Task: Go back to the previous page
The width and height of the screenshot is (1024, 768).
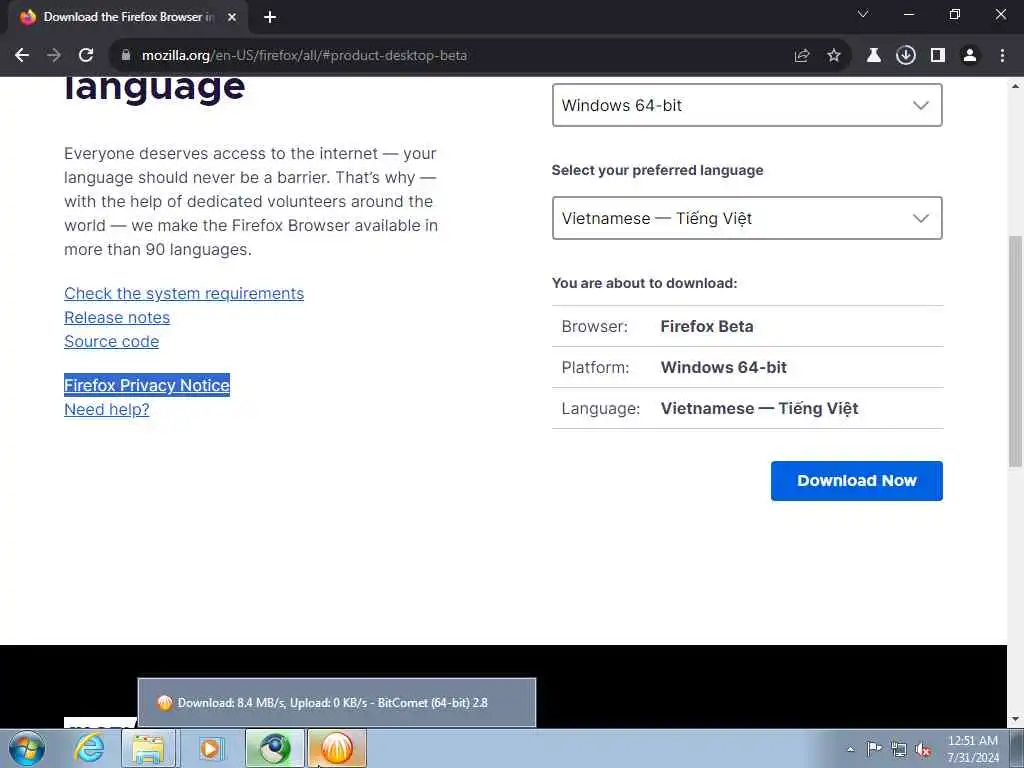Action: [22, 56]
